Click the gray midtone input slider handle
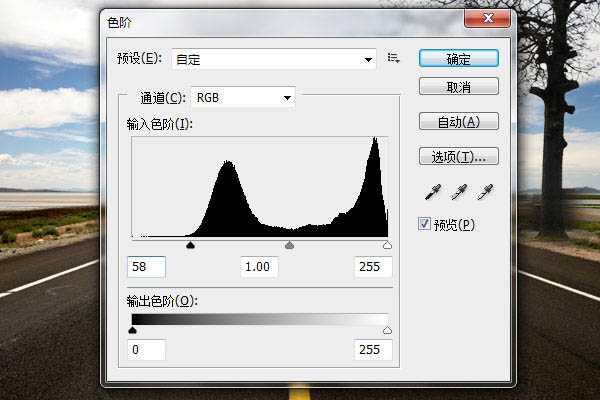 (290, 244)
